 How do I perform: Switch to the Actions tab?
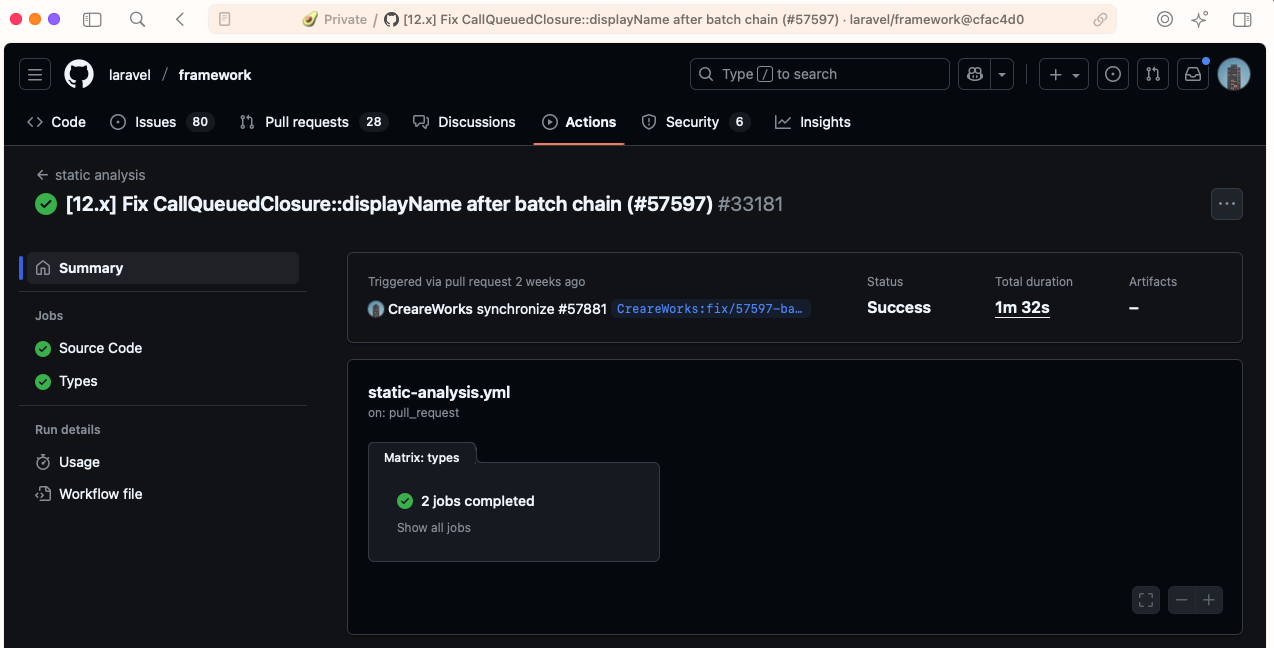(579, 122)
